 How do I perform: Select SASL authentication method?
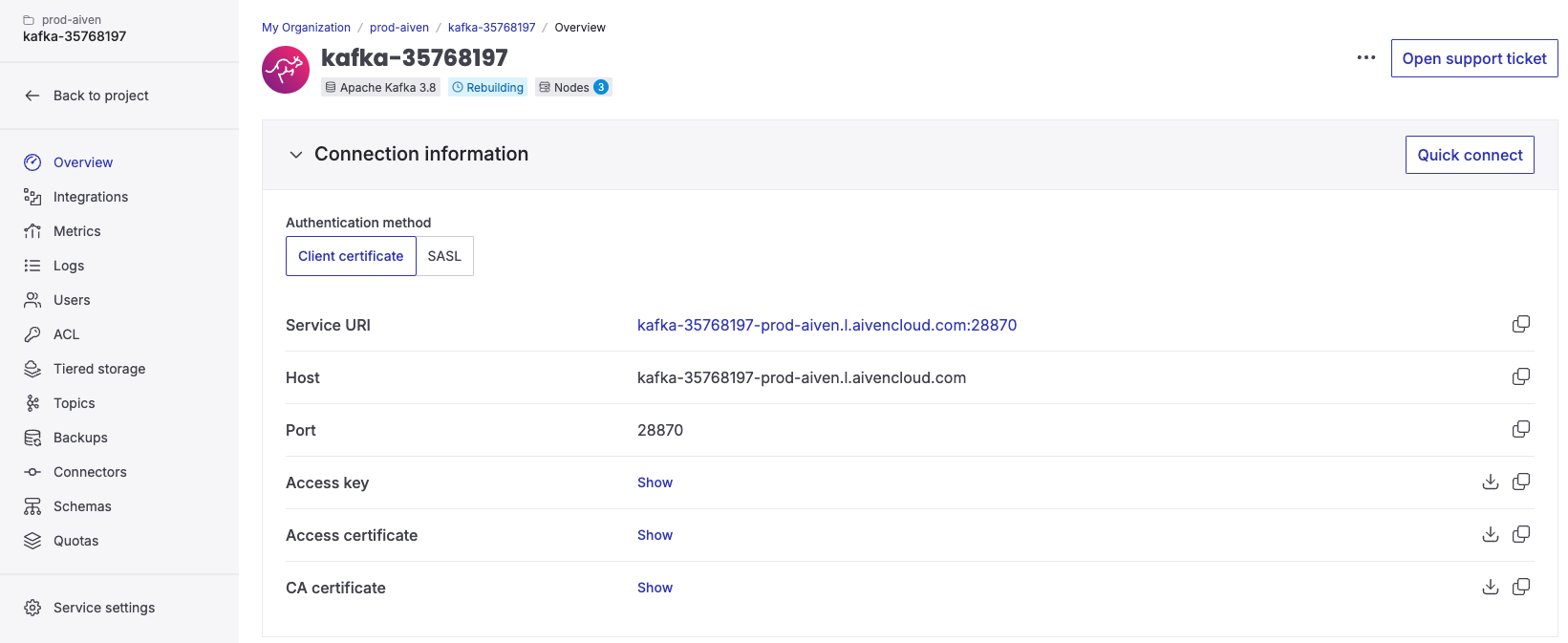(444, 256)
